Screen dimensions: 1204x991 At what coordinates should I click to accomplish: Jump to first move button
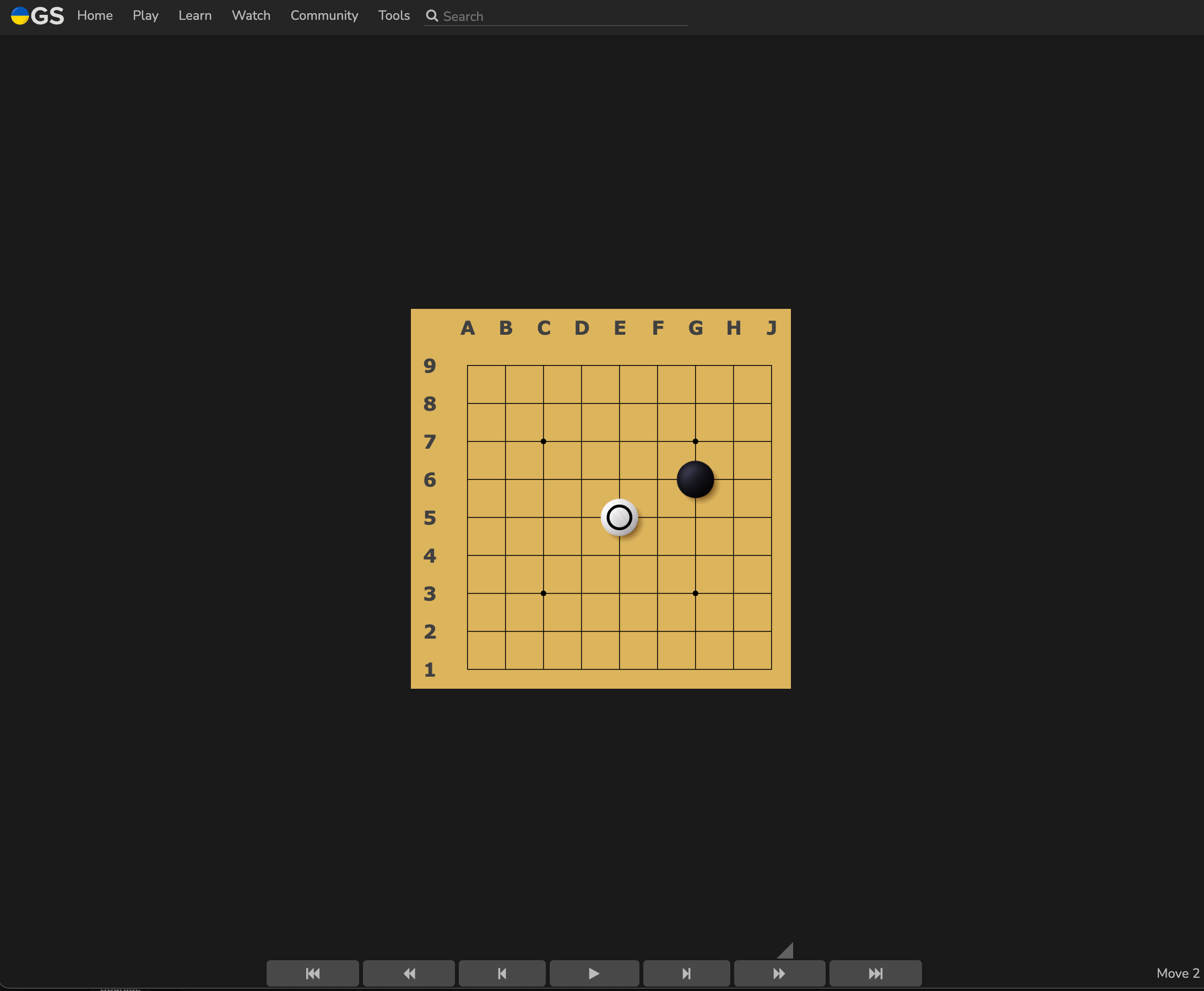tap(312, 973)
